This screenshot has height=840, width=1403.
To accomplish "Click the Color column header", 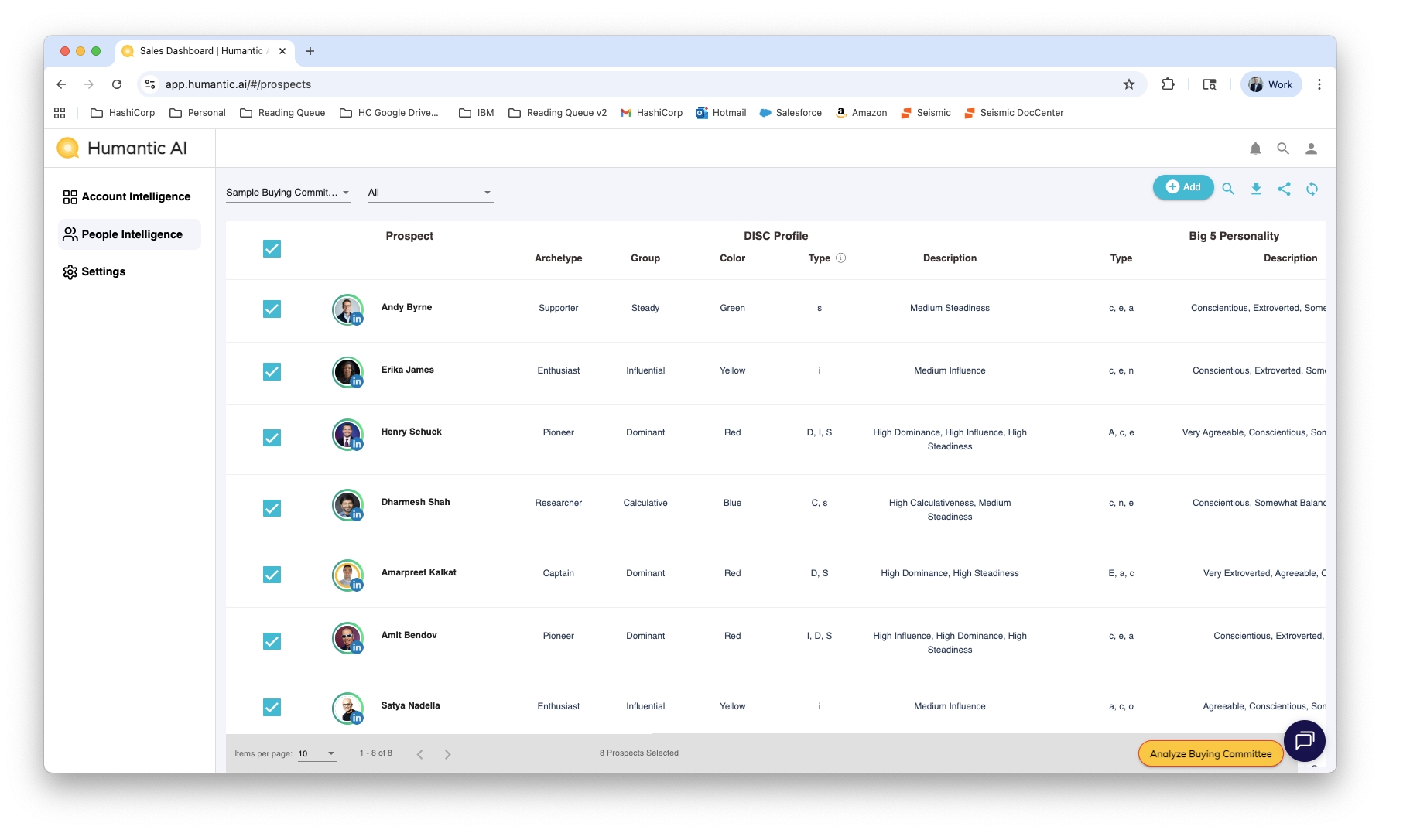I will [x=732, y=258].
